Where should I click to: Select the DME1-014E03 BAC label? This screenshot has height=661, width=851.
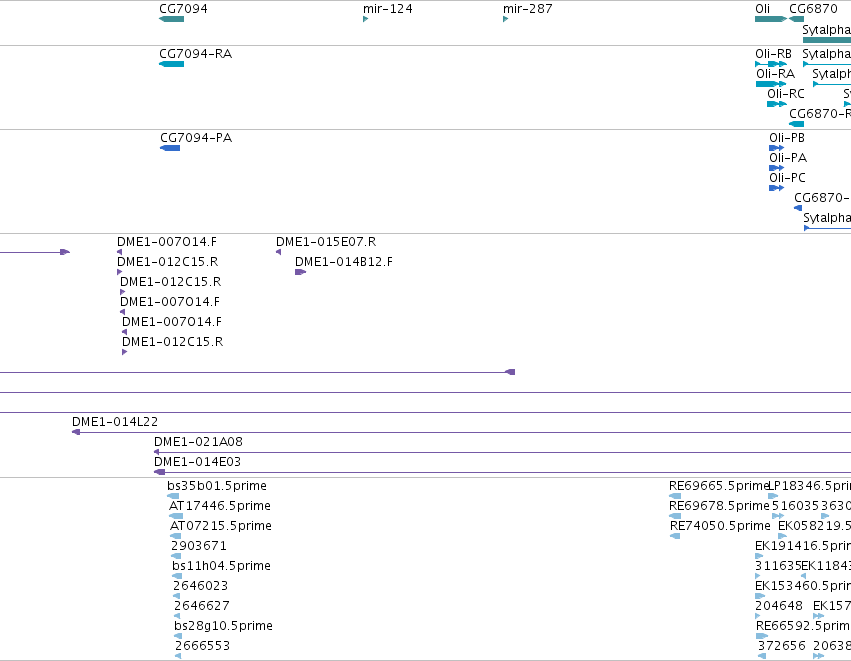tap(197, 462)
